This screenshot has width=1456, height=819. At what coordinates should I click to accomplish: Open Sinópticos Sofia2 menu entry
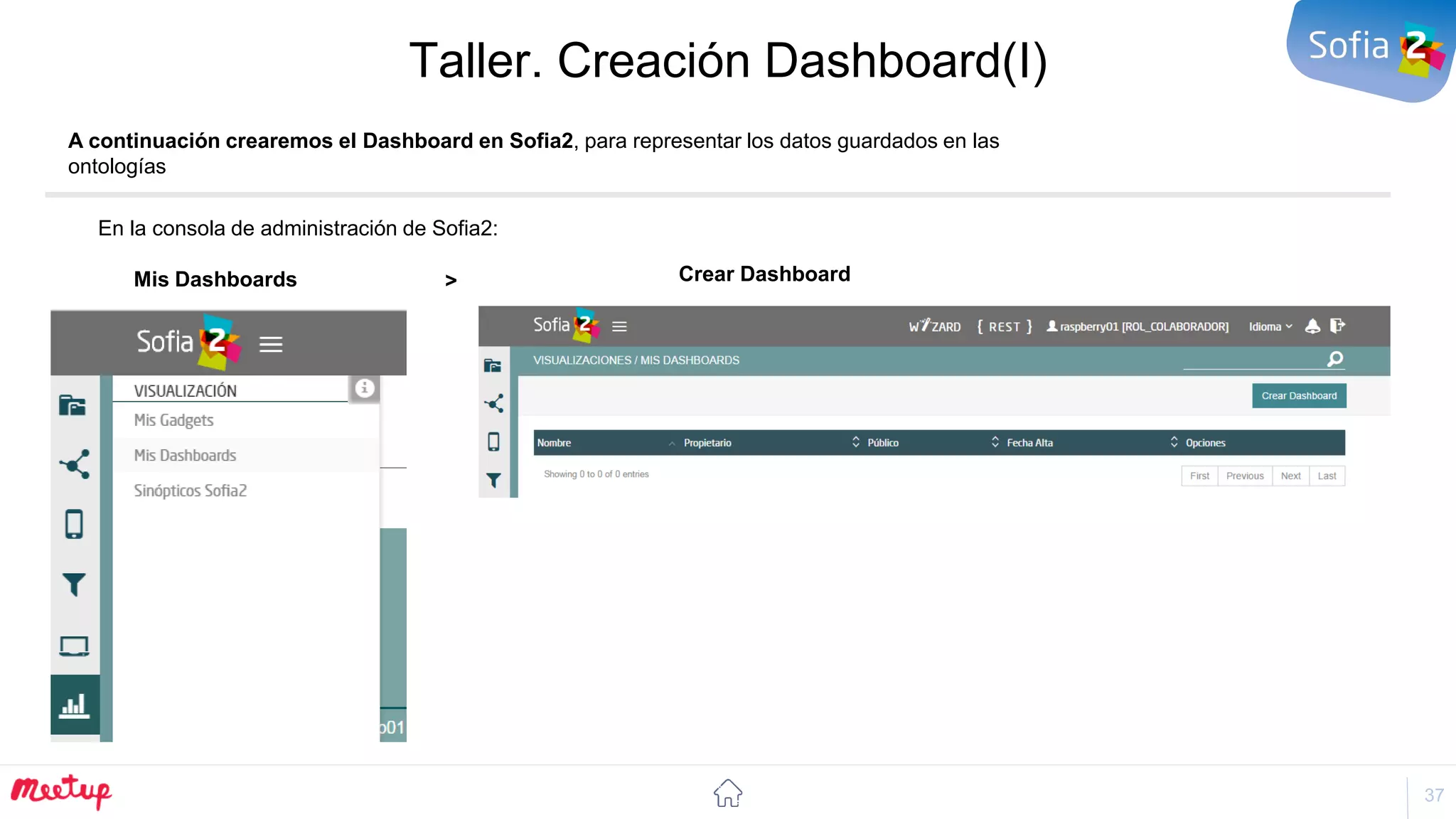(191, 491)
